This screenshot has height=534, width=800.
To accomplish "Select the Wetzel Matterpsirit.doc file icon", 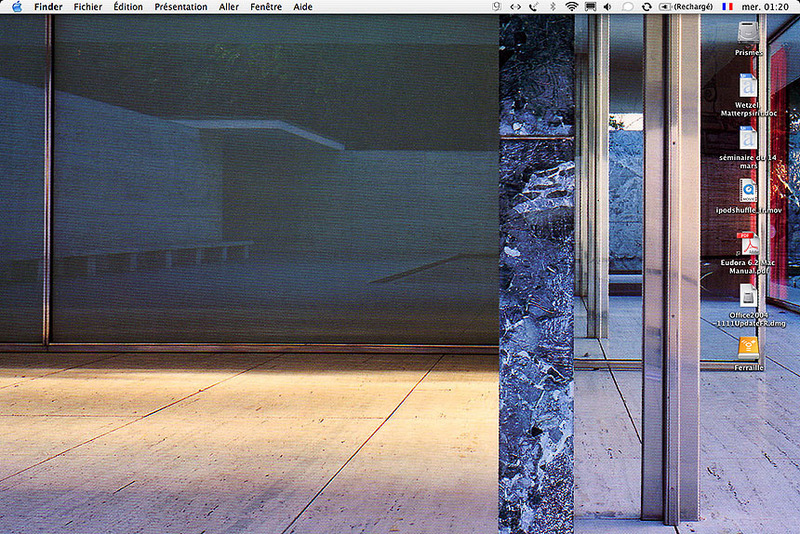I will 748,86.
